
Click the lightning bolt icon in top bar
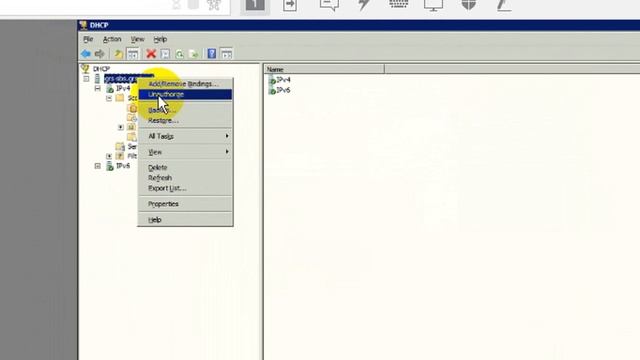click(364, 5)
